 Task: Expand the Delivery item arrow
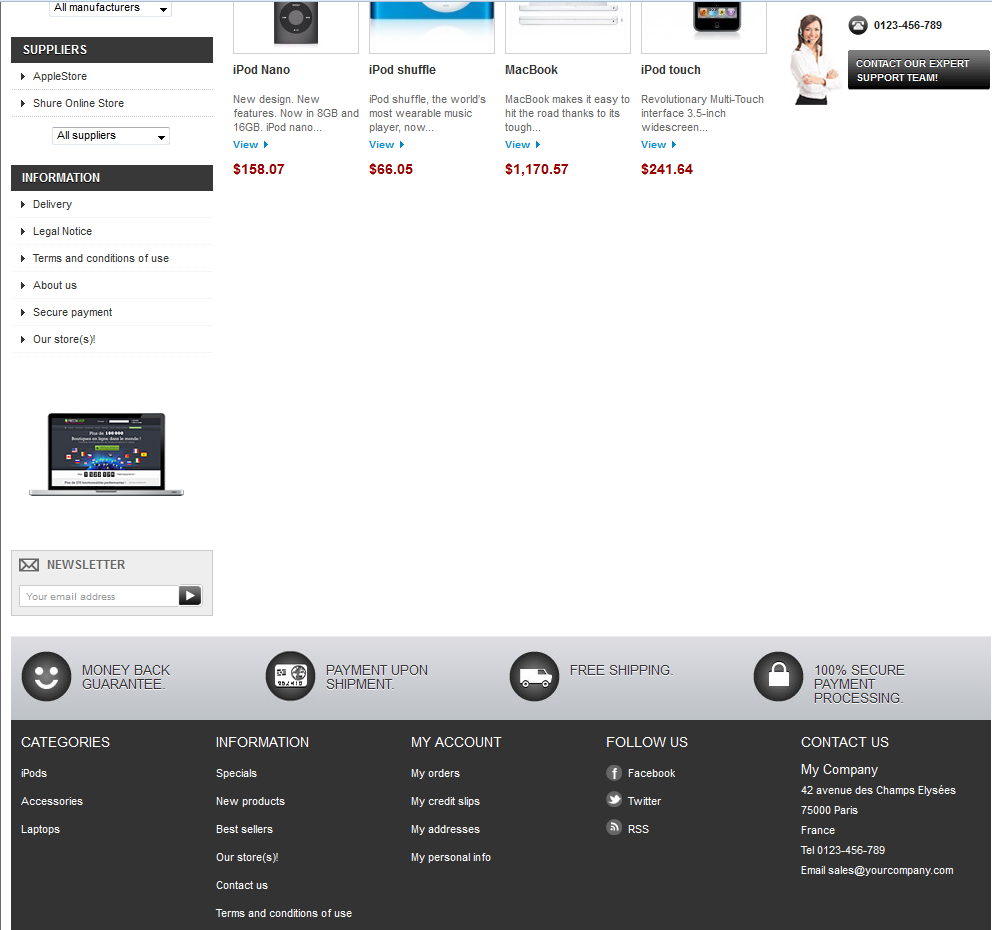coord(23,204)
